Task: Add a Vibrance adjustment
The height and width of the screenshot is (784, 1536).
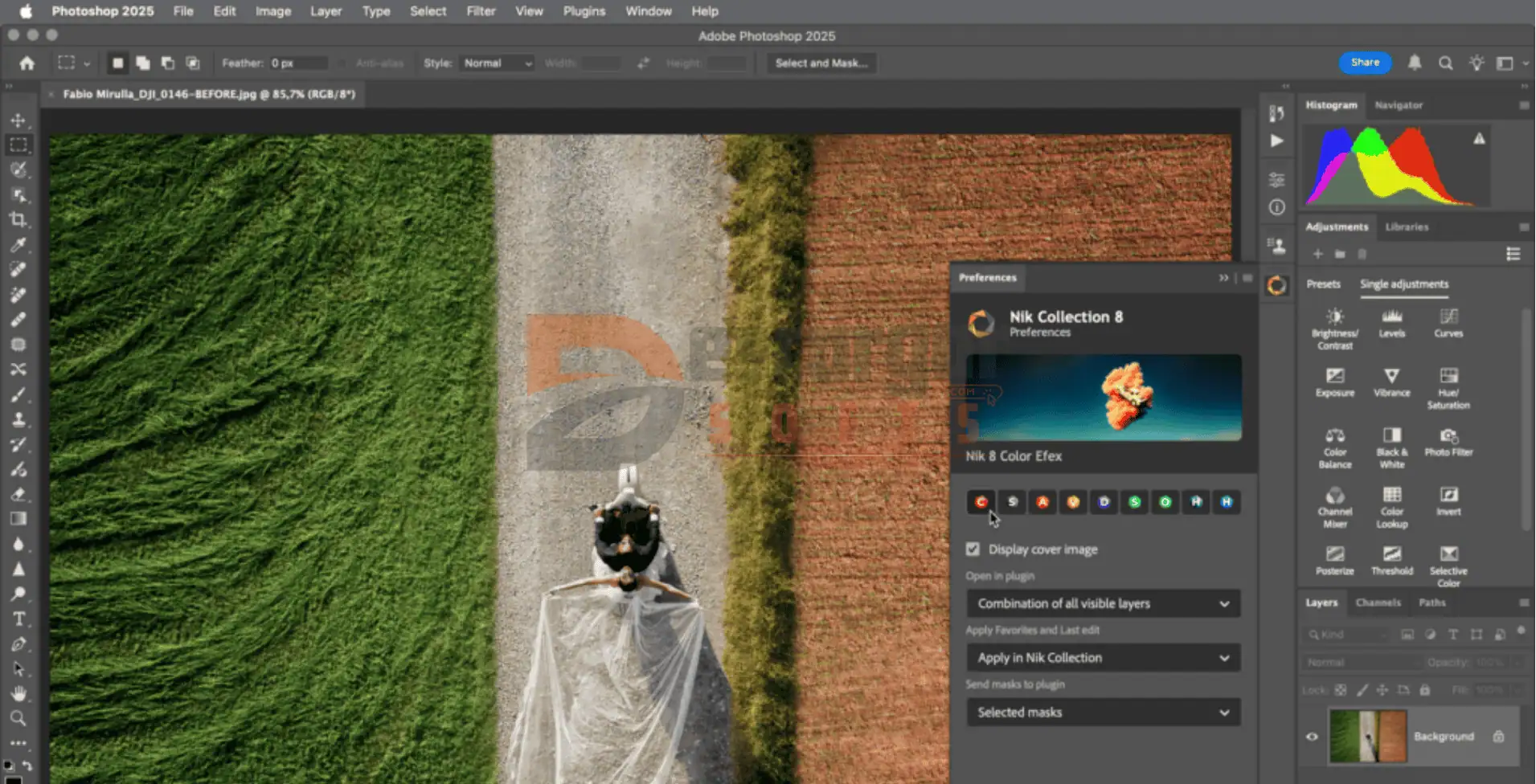Action: tap(1391, 382)
